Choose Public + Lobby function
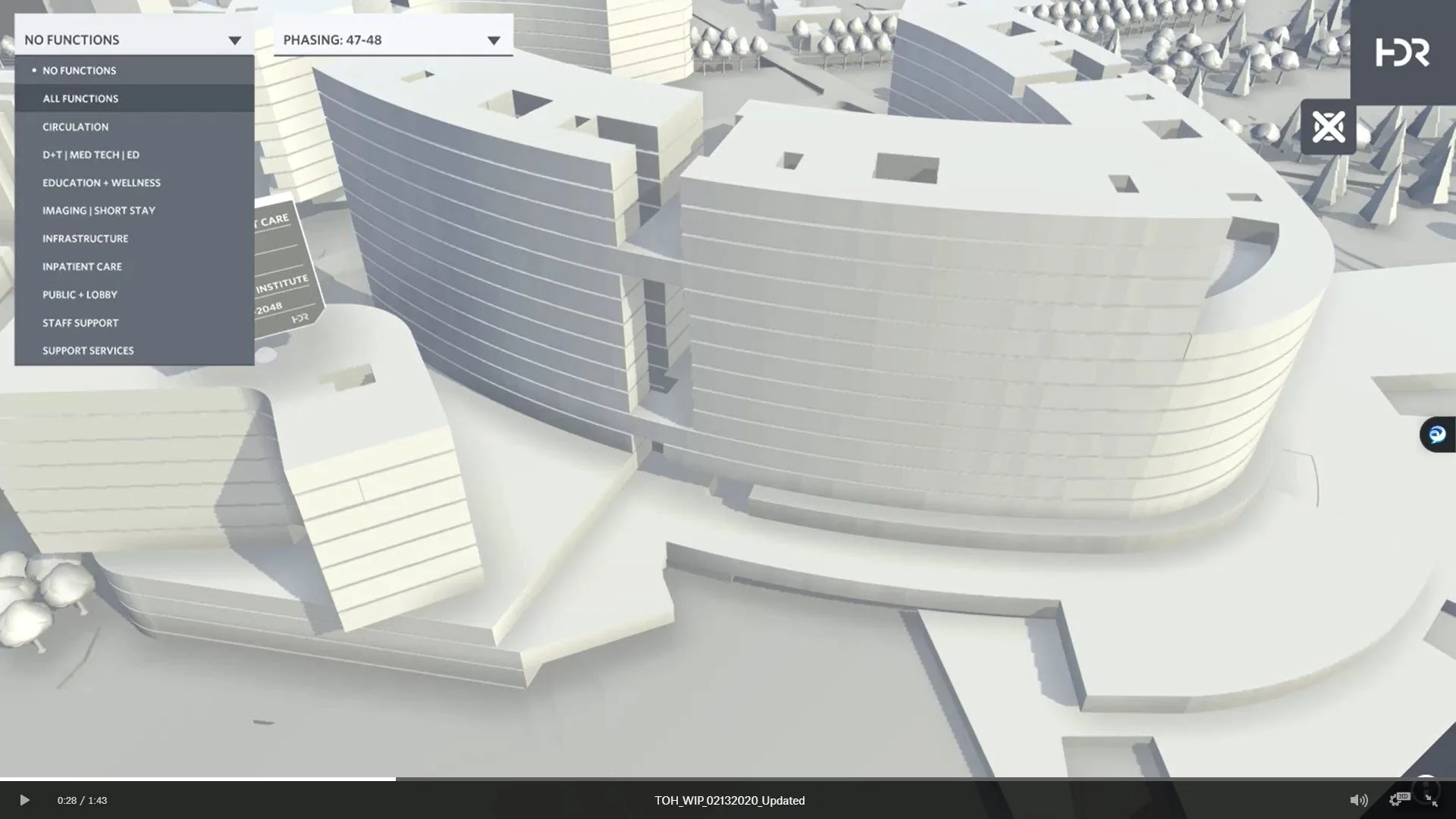The height and width of the screenshot is (819, 1456). (80, 295)
